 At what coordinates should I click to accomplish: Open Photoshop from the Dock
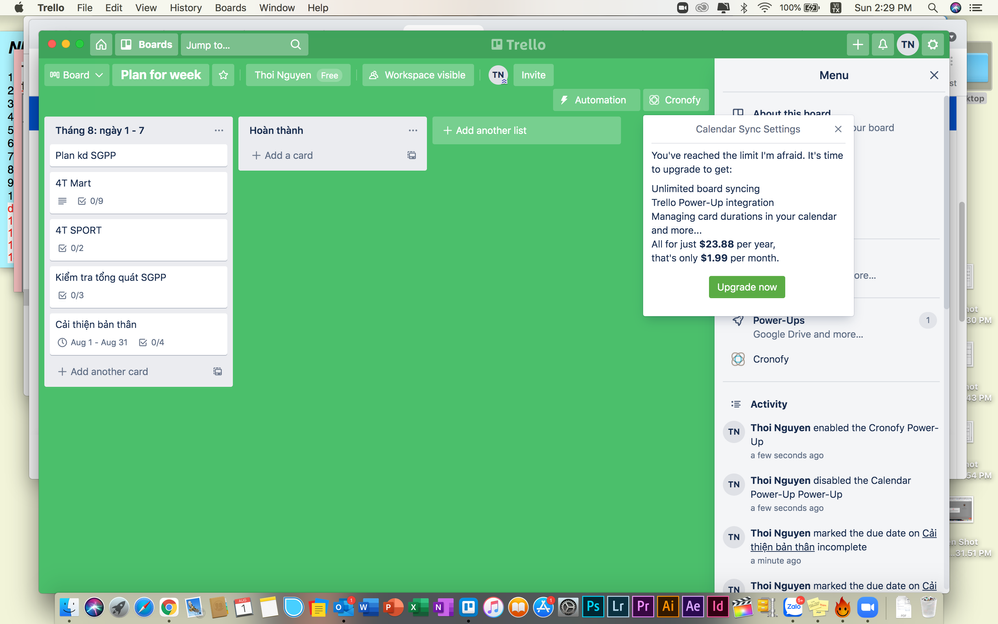click(x=593, y=607)
